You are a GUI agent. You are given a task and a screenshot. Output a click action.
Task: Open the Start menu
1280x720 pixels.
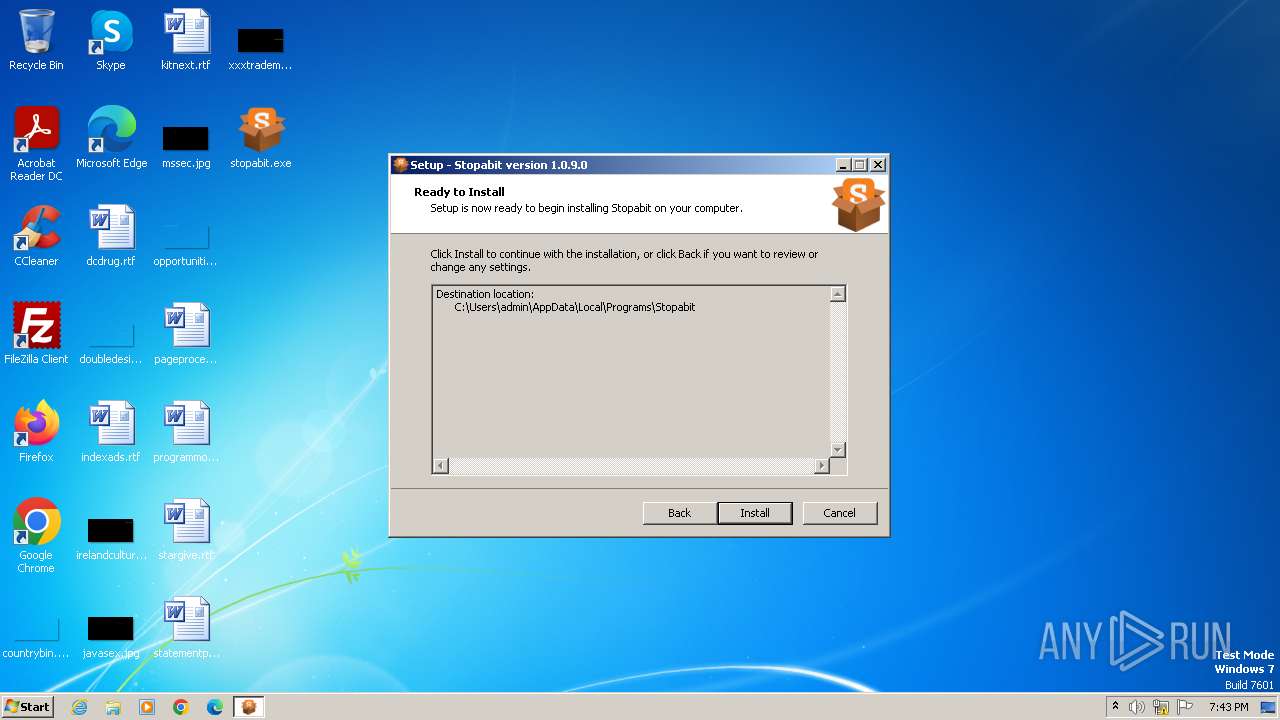(27, 706)
